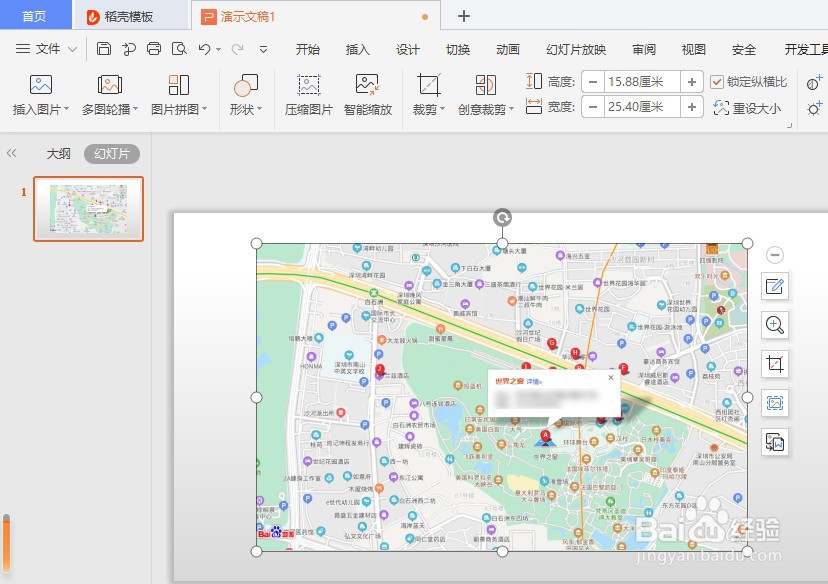Decrease height with minus stepper
Screen dimensions: 828x584
coord(593,82)
